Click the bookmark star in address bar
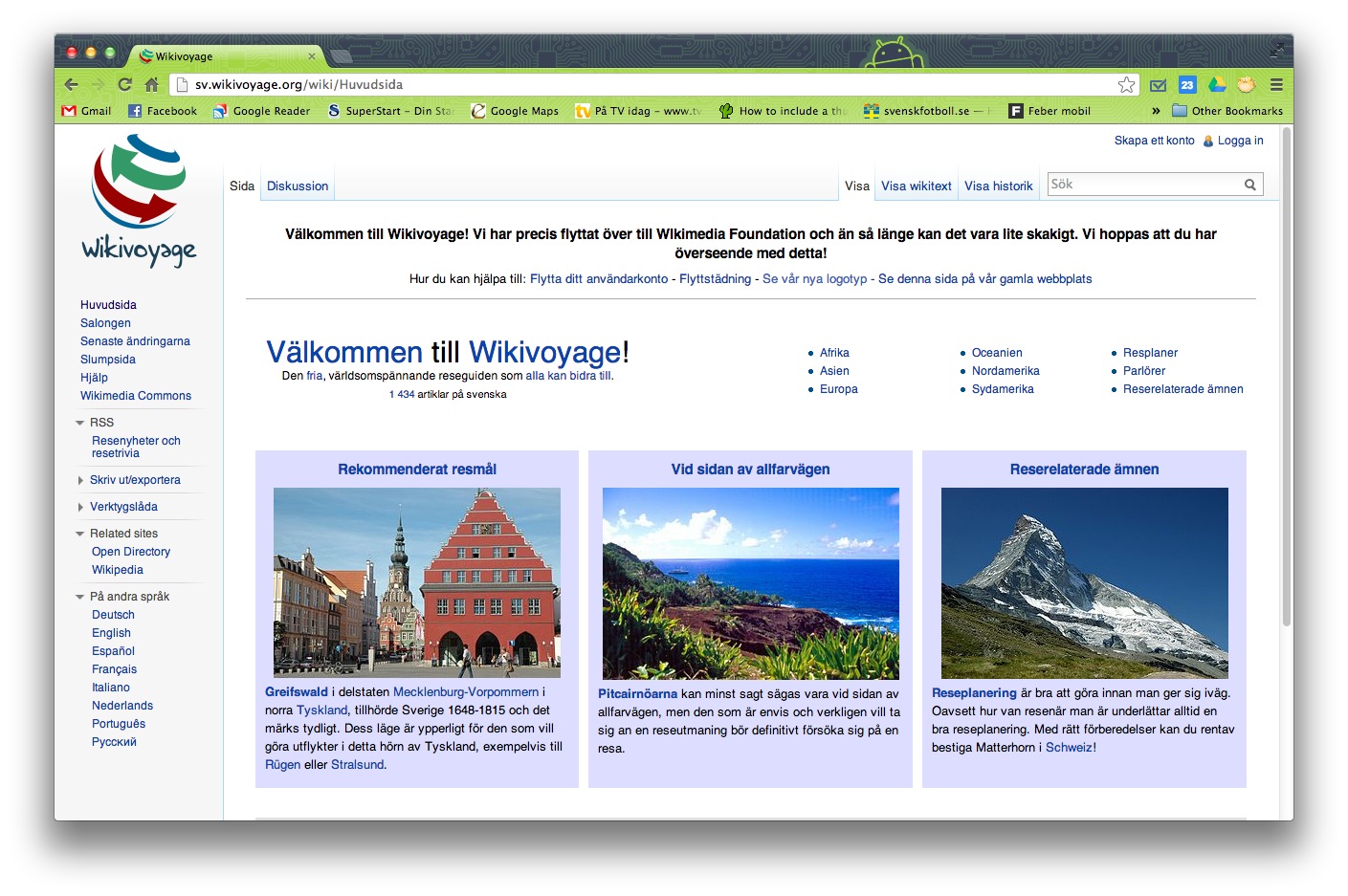 pos(1126,84)
